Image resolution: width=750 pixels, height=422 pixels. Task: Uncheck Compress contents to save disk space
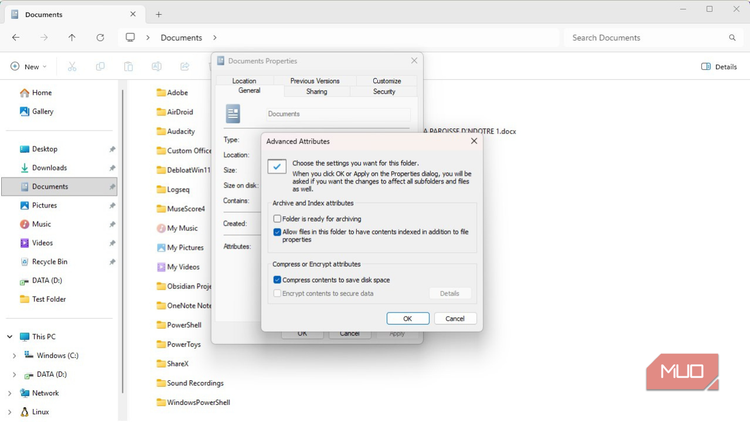[x=277, y=280]
